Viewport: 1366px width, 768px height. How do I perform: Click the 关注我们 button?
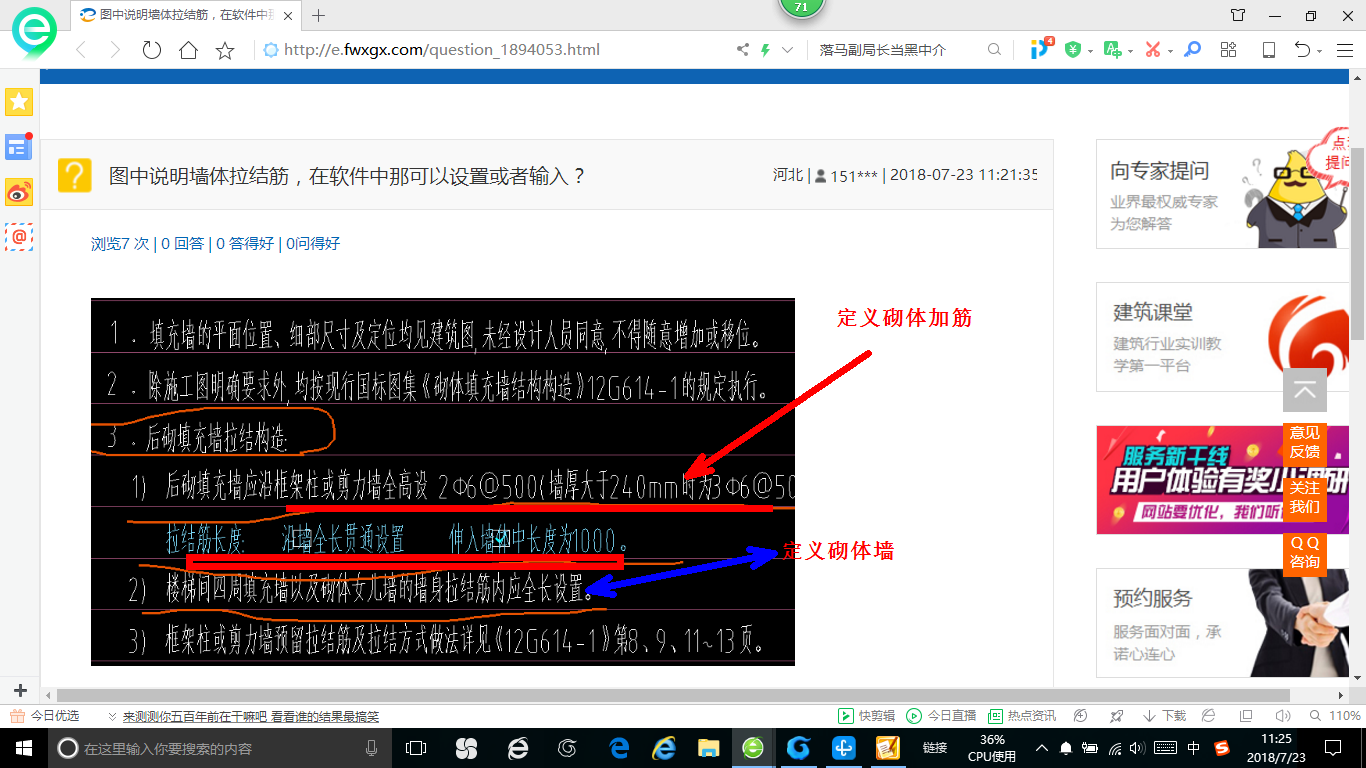[x=1304, y=497]
